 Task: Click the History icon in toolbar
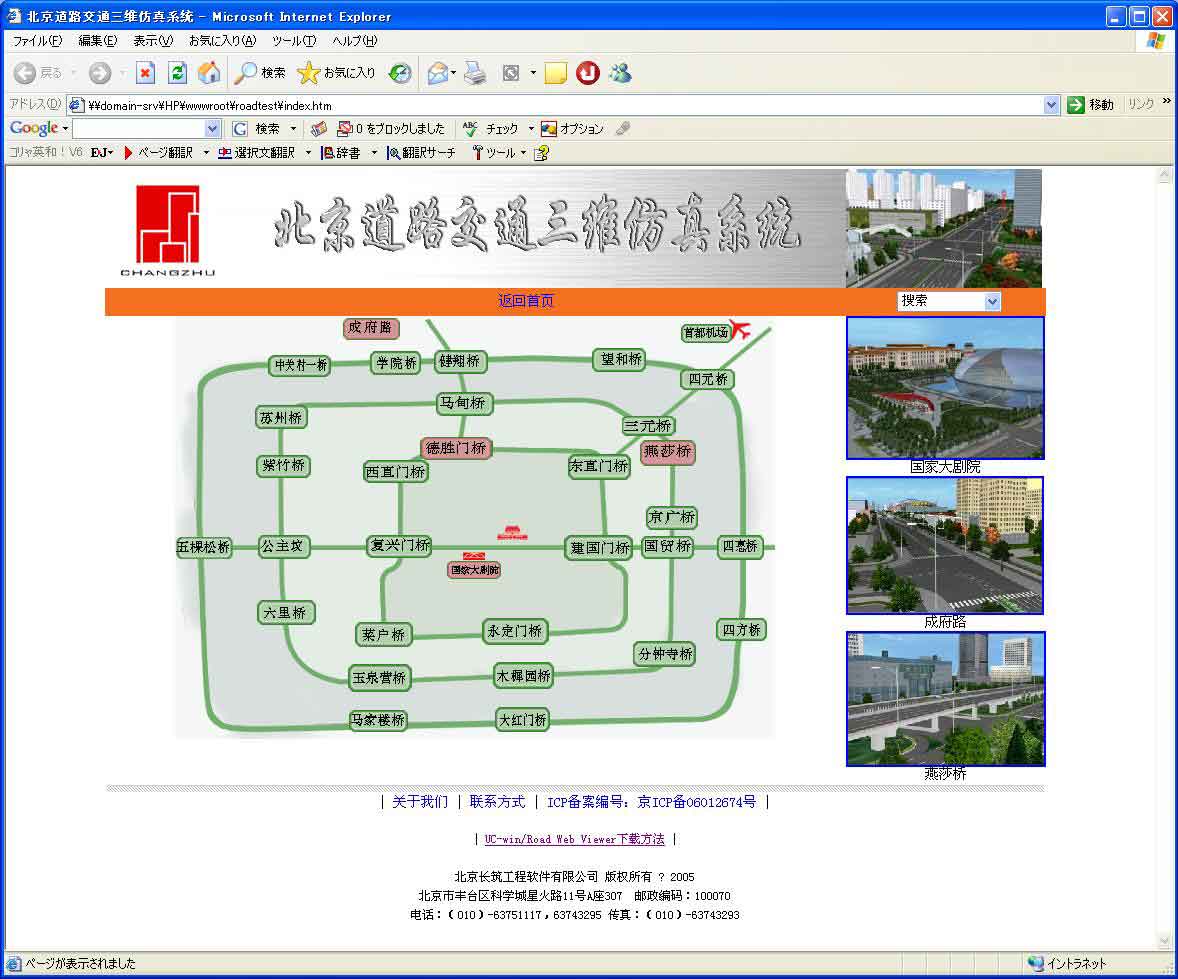pos(400,73)
